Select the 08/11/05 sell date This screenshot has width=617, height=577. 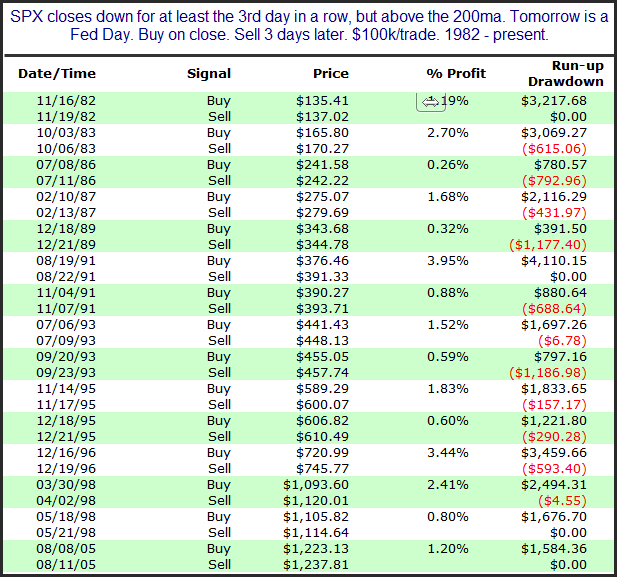click(x=66, y=565)
